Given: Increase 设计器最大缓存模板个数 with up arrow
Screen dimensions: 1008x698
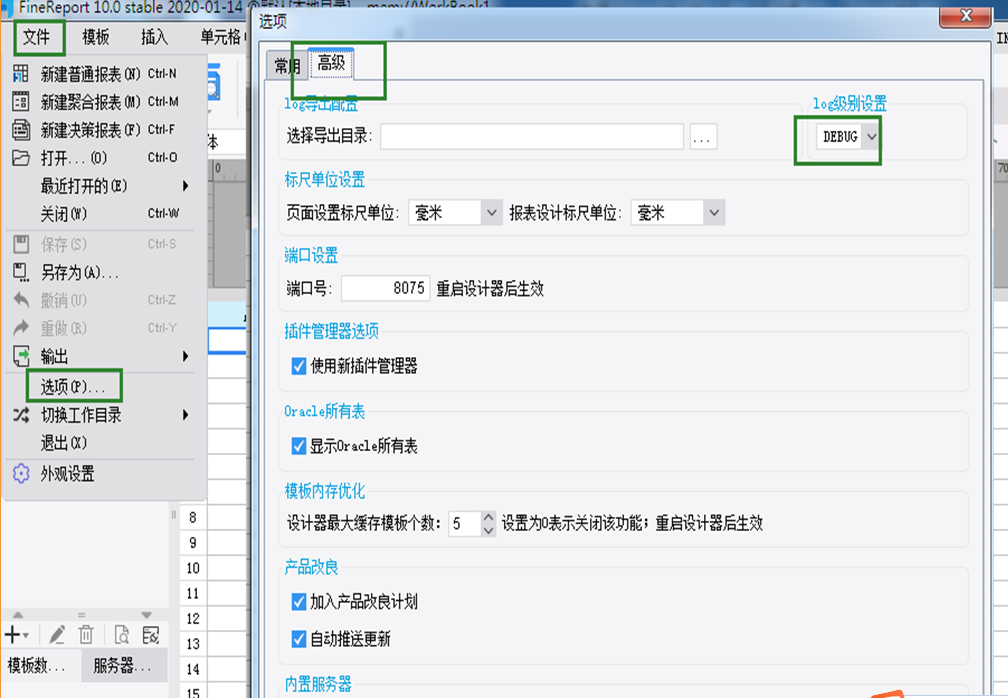Looking at the screenshot, I should pyautogui.click(x=489, y=517).
